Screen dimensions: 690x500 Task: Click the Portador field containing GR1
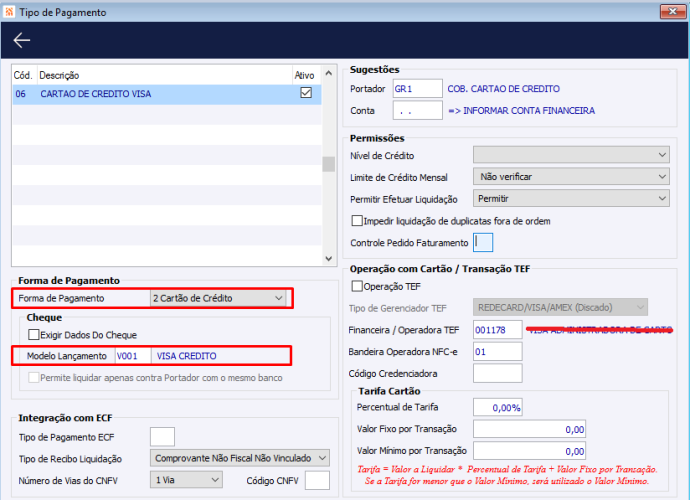tap(417, 88)
